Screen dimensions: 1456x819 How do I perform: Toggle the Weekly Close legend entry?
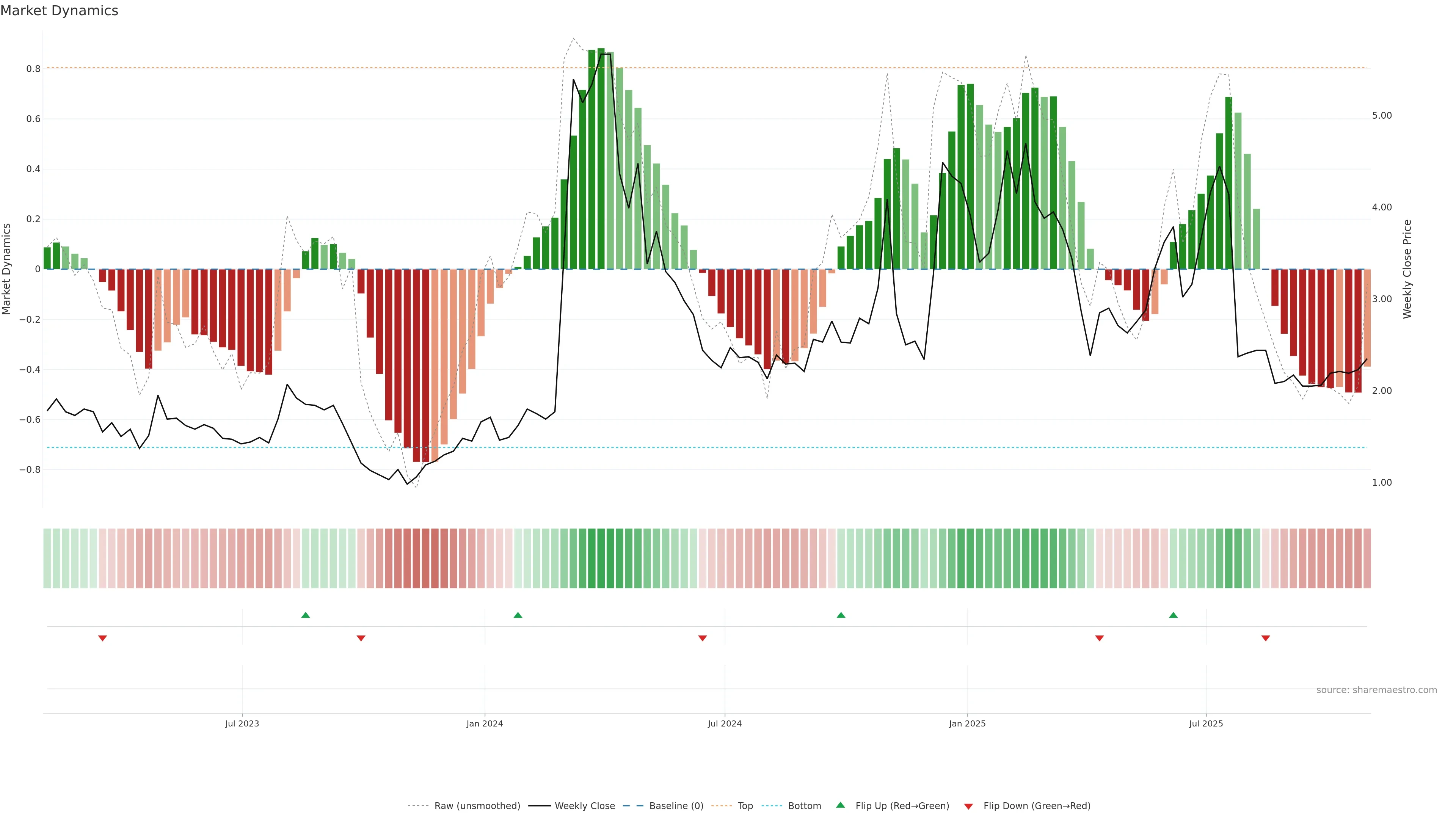584,806
